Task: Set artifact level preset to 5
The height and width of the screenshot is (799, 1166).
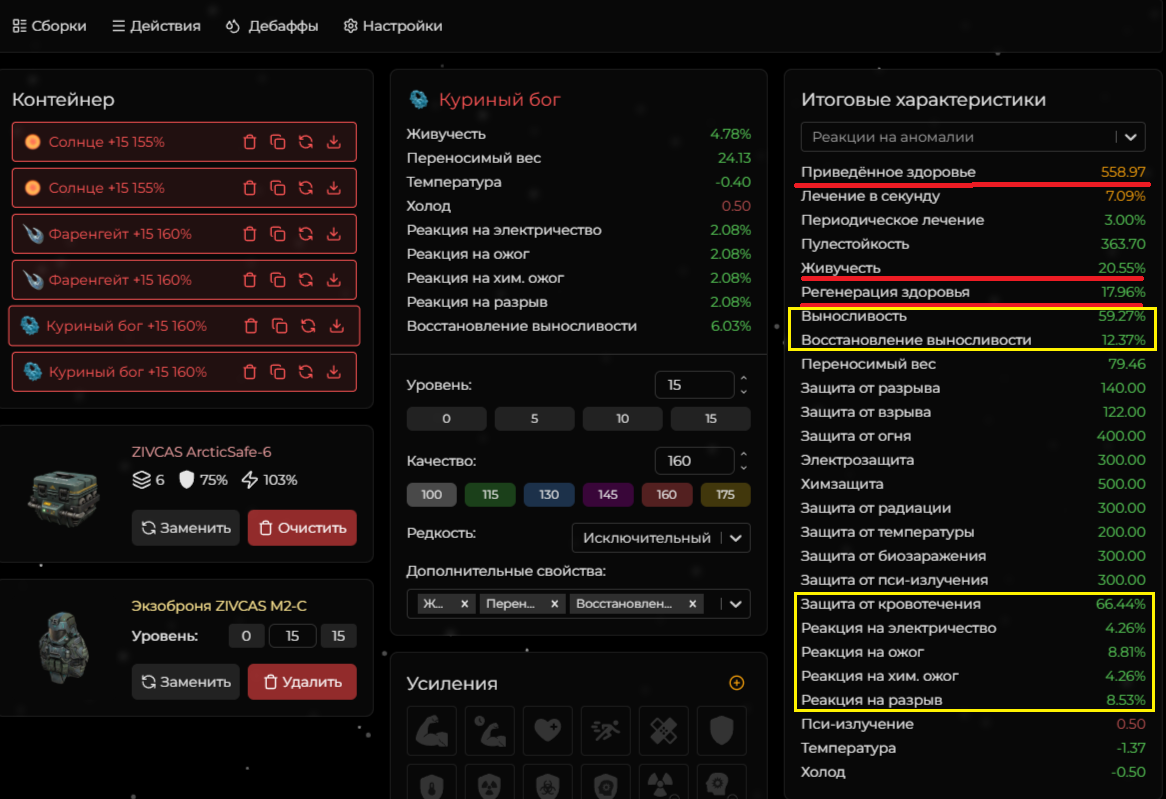Action: (534, 419)
